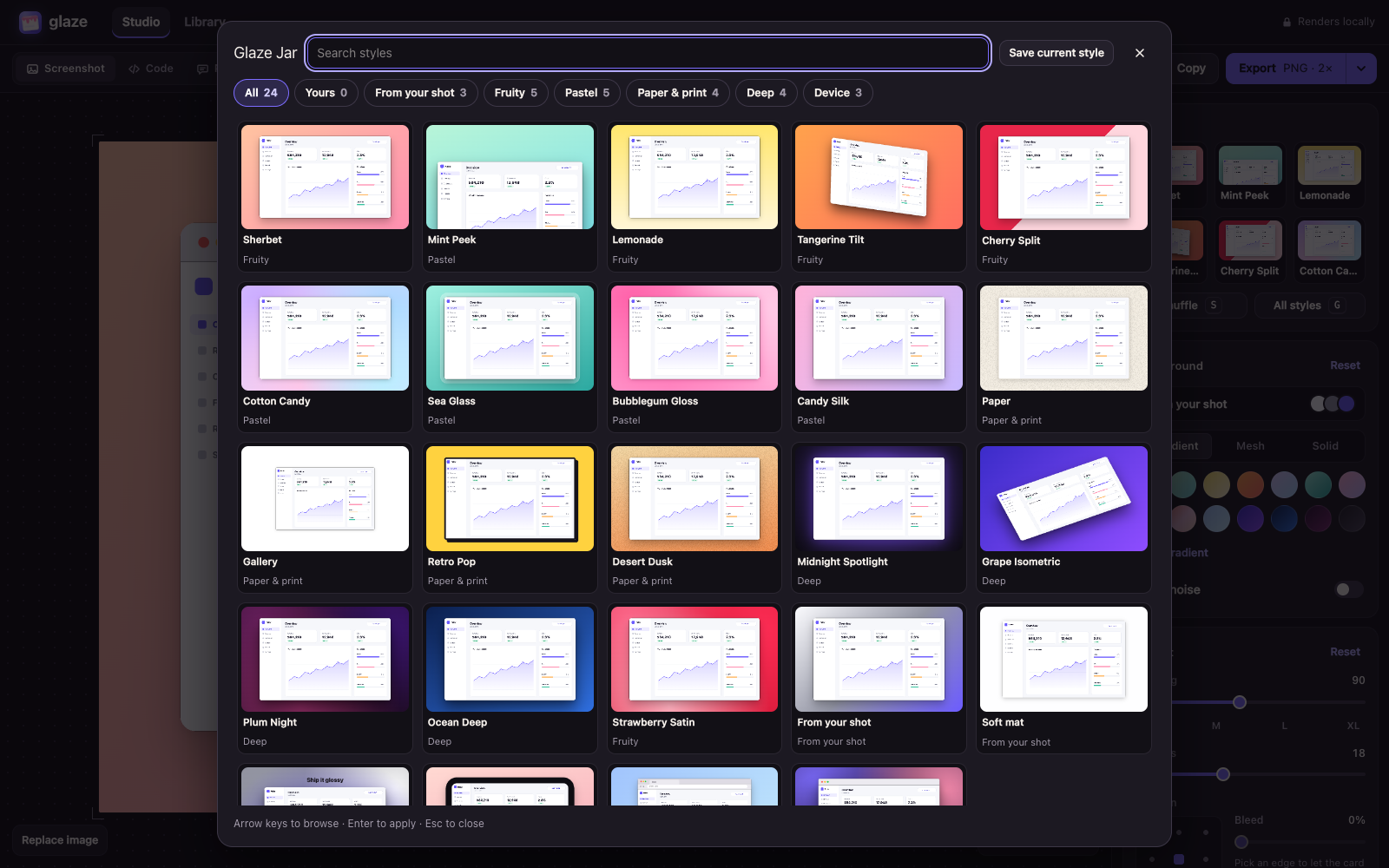The height and width of the screenshot is (868, 1389).
Task: Adjust the slider showing value 90
Action: pyautogui.click(x=1240, y=702)
